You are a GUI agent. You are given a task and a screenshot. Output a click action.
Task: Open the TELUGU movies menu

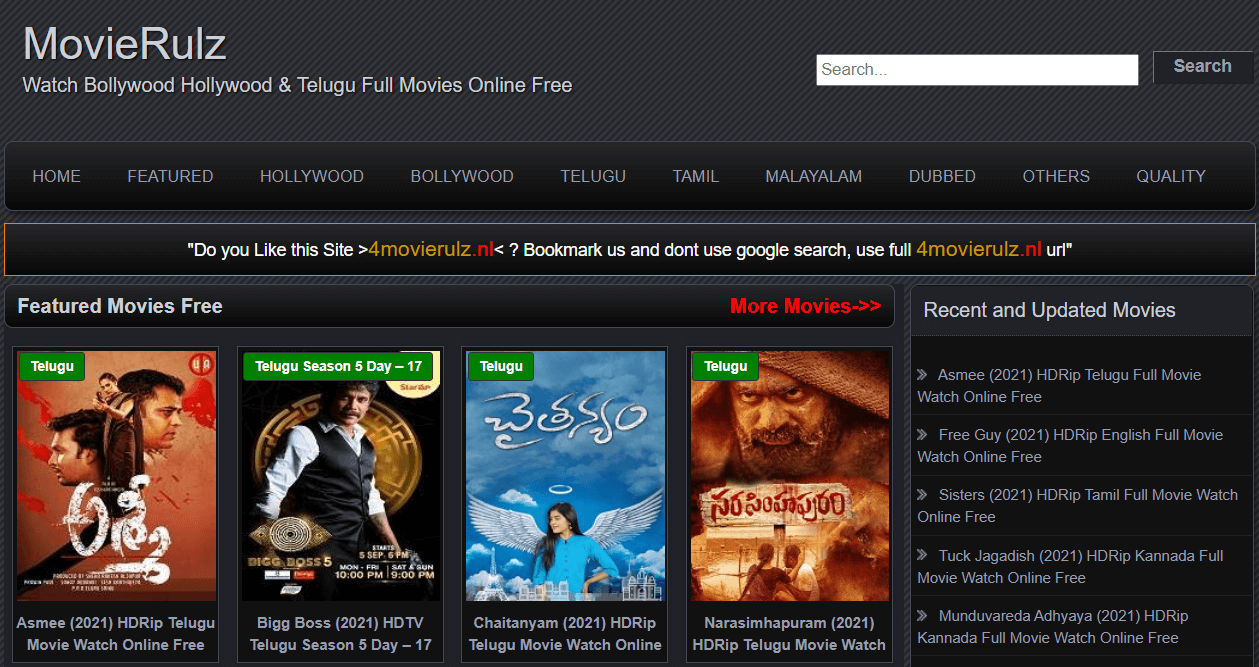(x=592, y=176)
